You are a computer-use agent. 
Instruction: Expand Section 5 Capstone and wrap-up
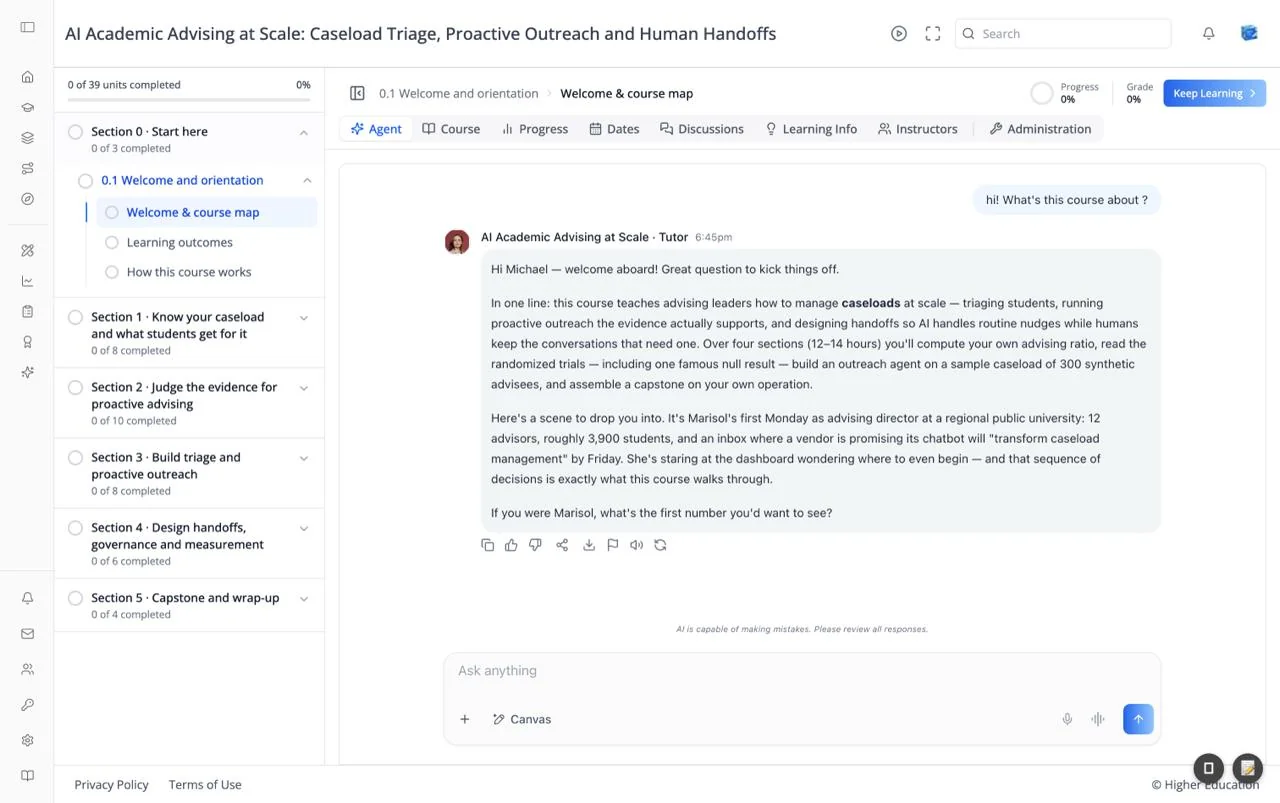coord(304,599)
